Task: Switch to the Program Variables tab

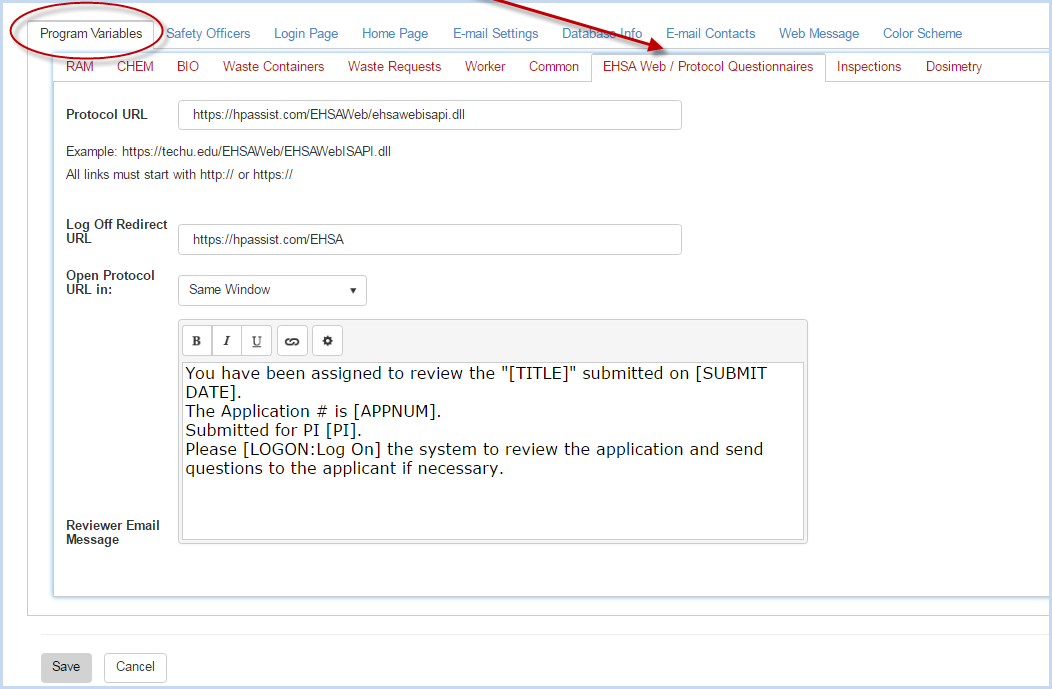Action: click(91, 34)
